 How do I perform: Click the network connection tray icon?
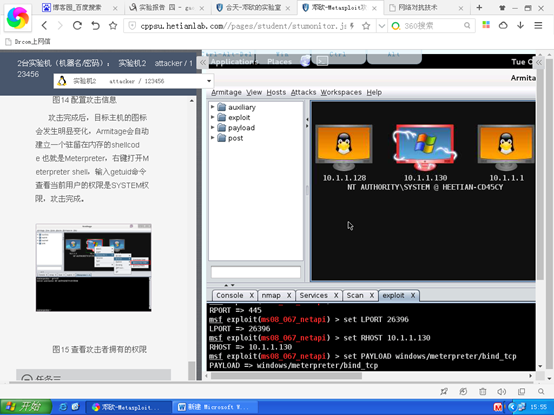tap(521, 408)
